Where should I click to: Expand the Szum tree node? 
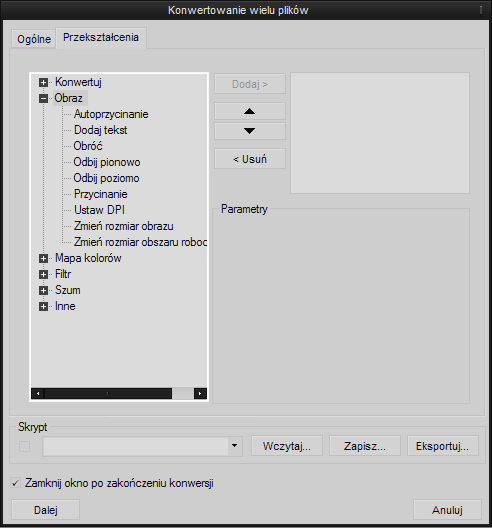click(43, 290)
